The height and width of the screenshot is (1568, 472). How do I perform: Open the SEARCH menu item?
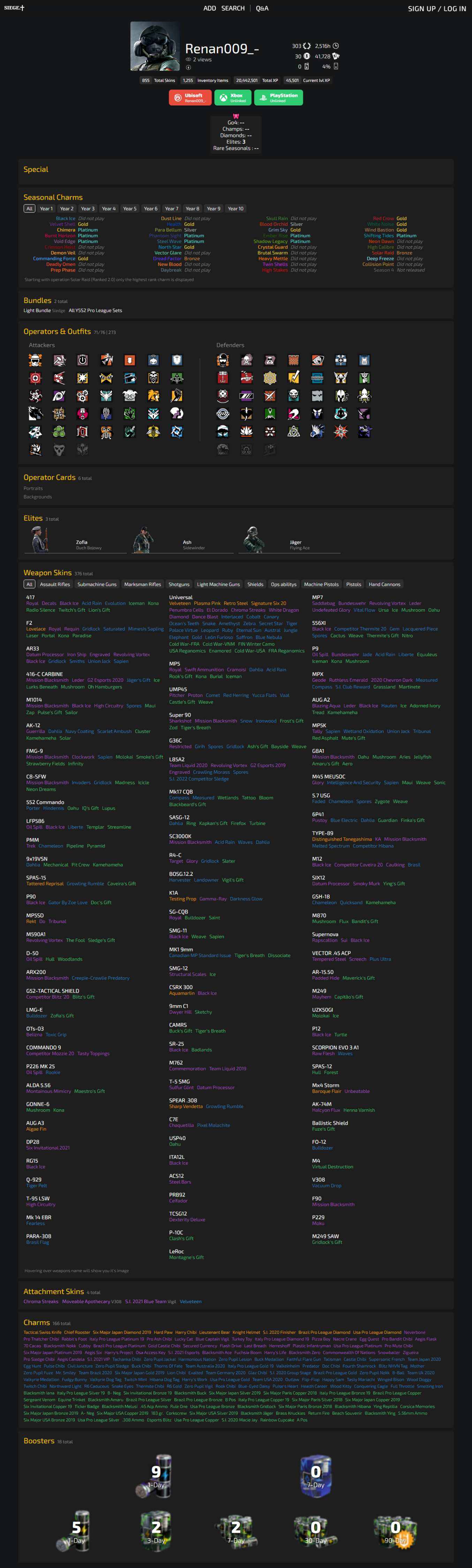[x=233, y=8]
